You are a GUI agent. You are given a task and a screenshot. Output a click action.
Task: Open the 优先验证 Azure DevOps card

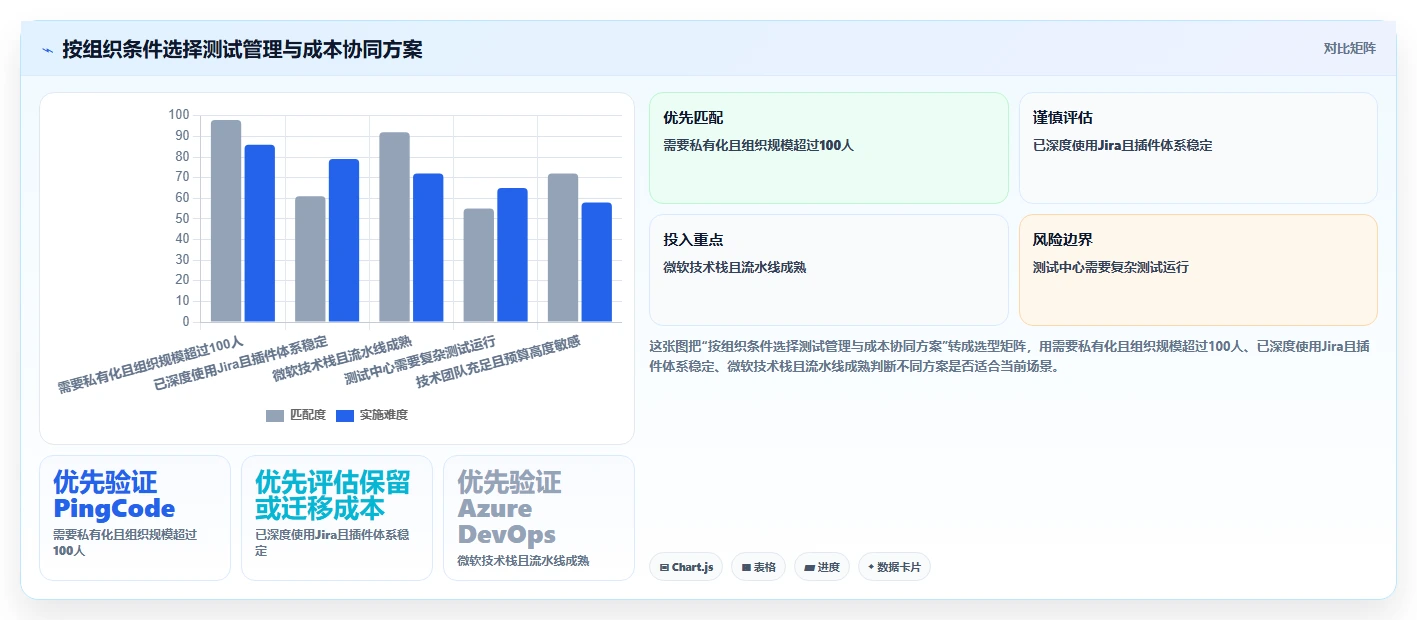coord(539,518)
